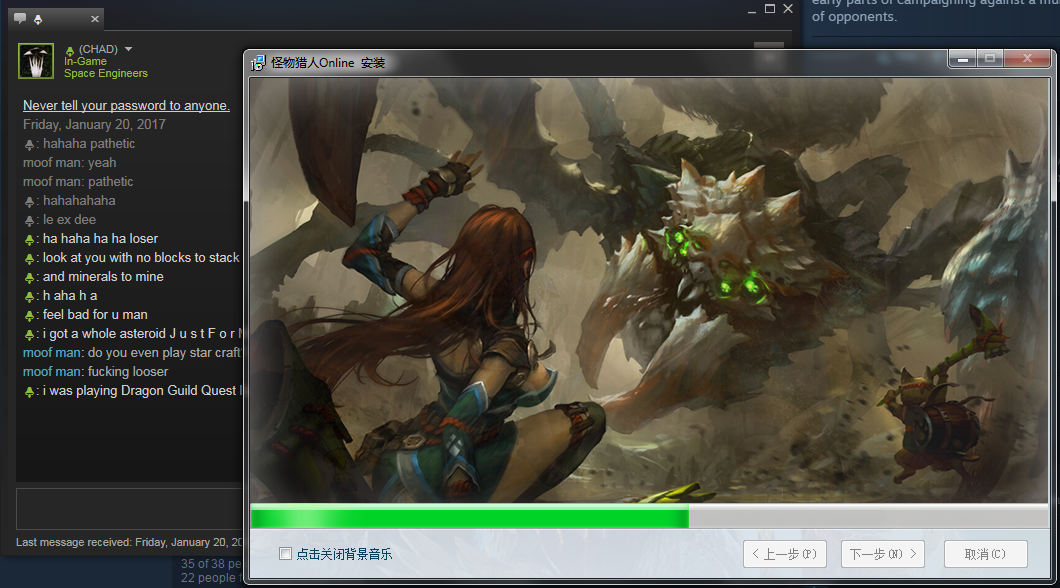Click the 'Last message received' status line

tap(128, 542)
